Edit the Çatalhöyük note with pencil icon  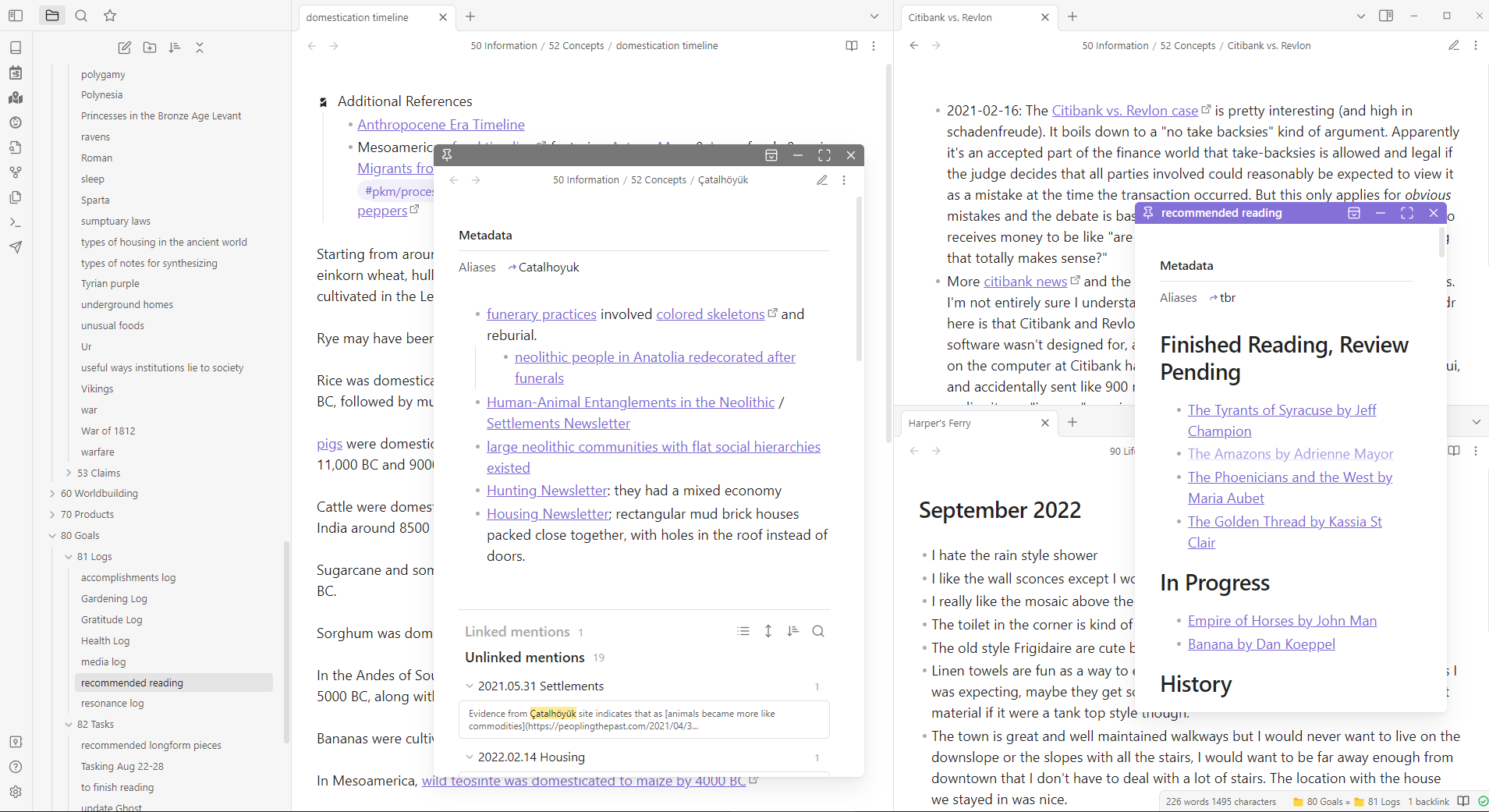click(x=822, y=180)
